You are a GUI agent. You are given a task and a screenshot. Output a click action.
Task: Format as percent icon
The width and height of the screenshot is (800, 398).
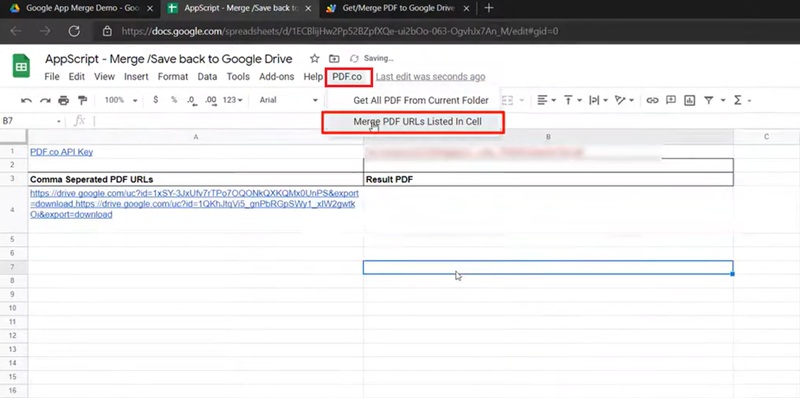tap(174, 100)
